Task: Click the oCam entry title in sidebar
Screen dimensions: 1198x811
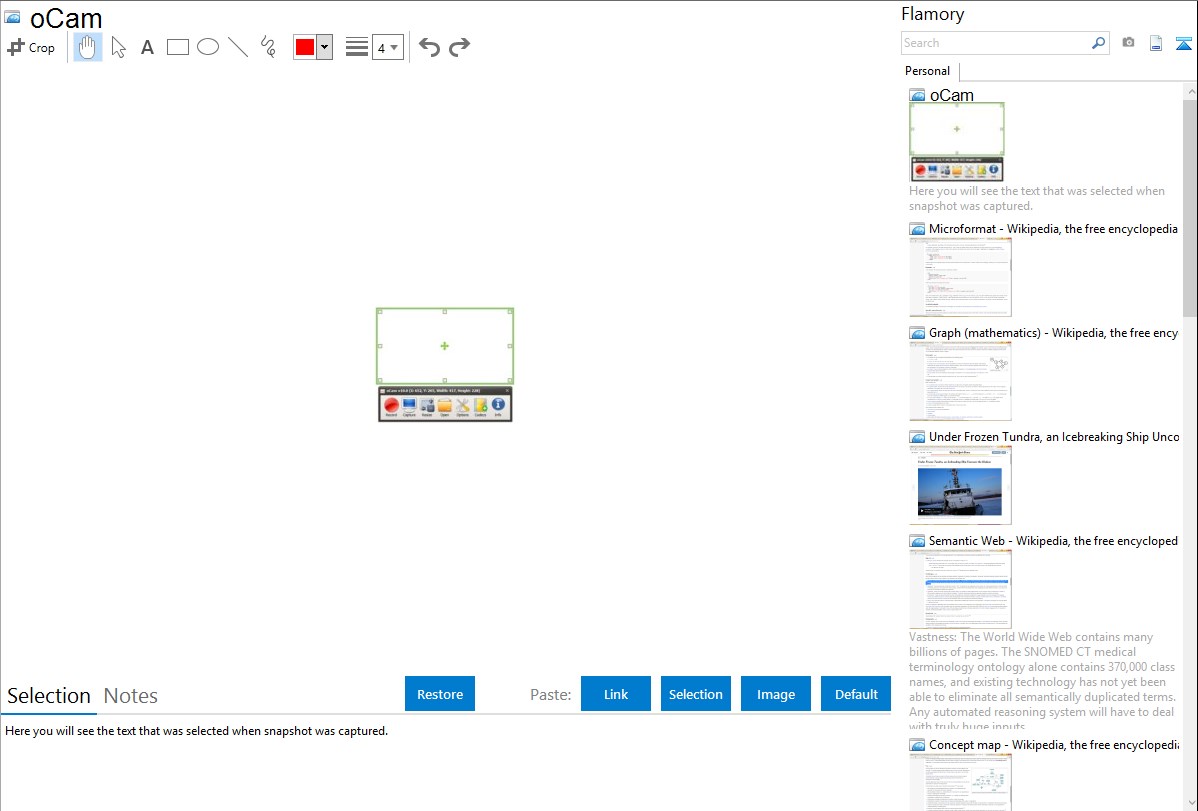Action: click(x=951, y=95)
